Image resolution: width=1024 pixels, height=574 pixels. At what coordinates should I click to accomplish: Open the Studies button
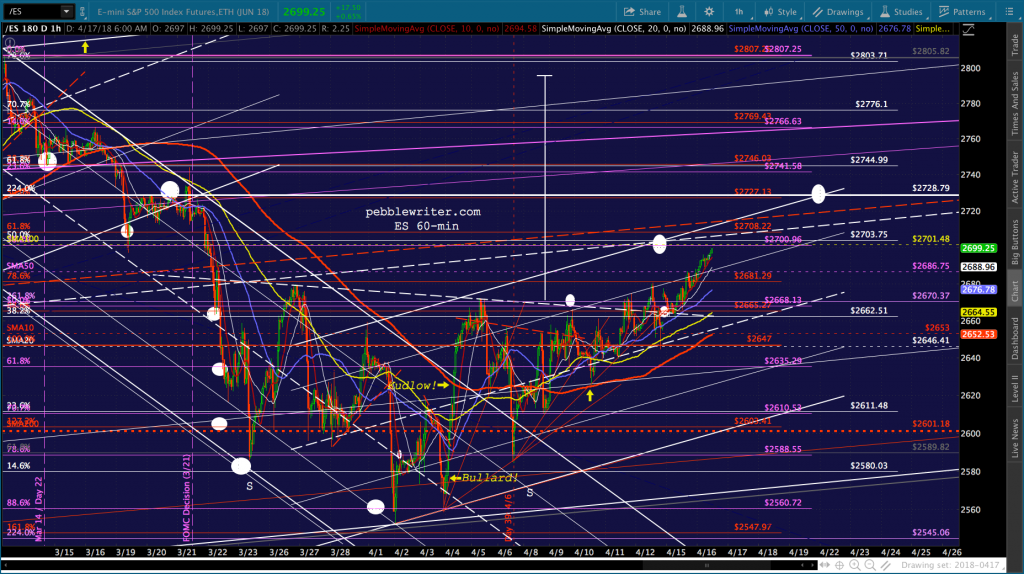901,12
